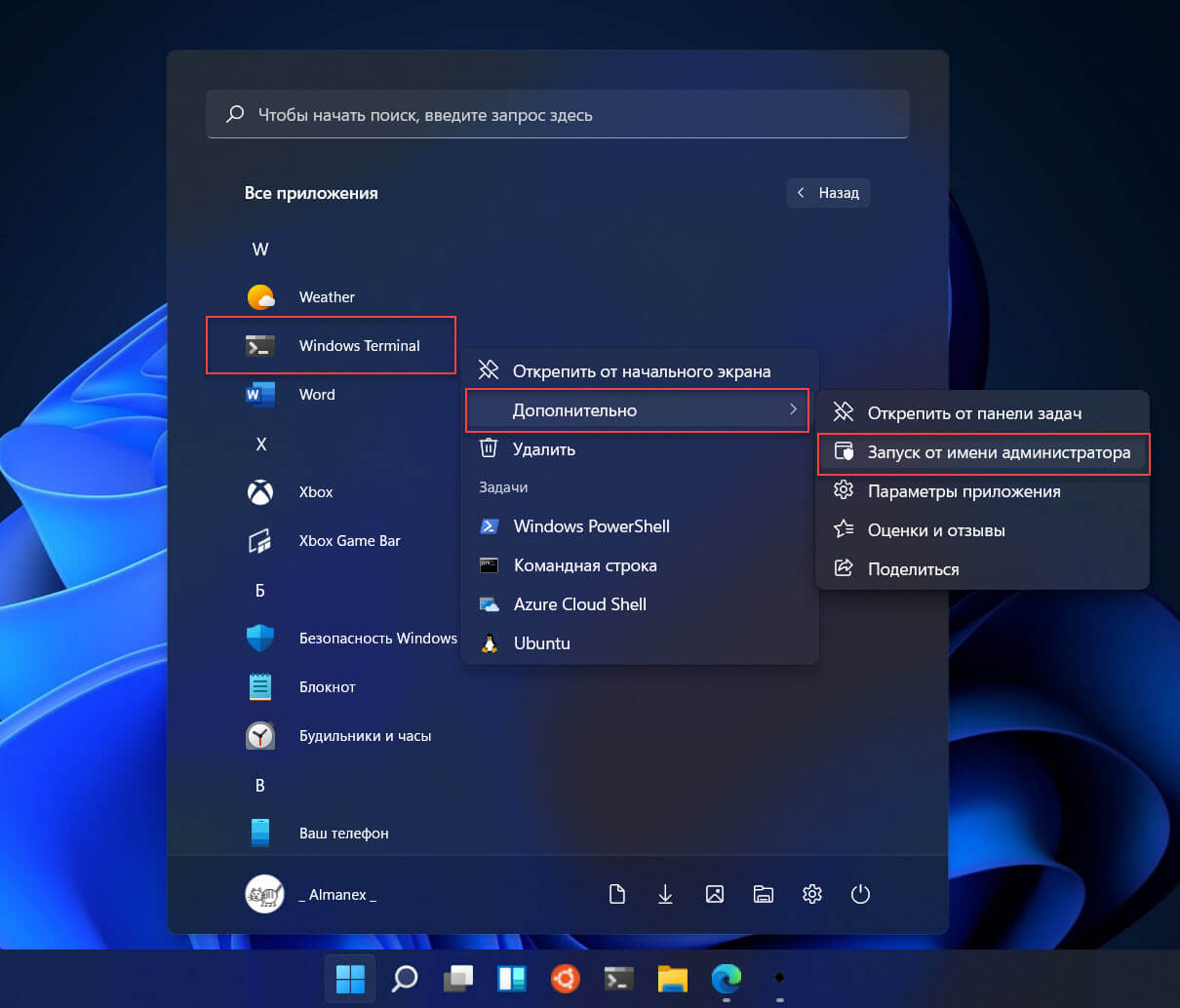This screenshot has height=1008, width=1180.
Task: Launch Ubuntu from the taskbar icon
Action: [566, 978]
